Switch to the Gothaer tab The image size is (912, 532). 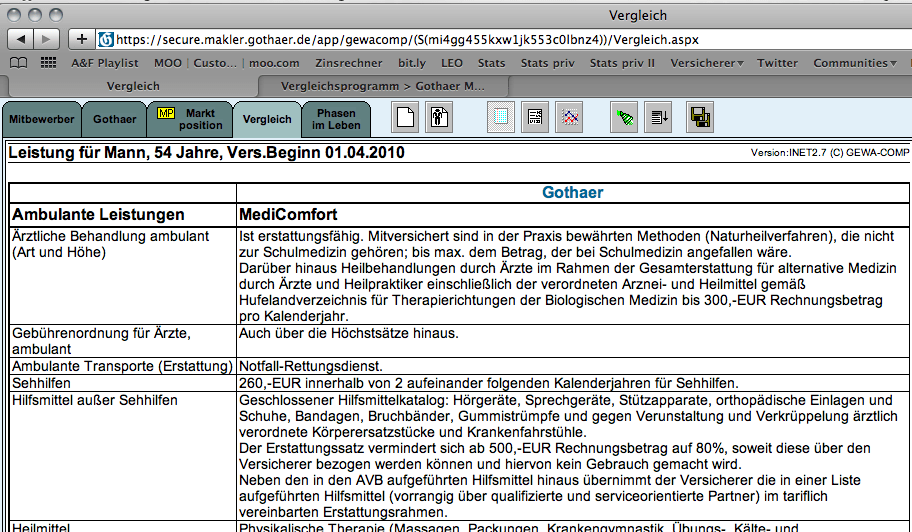pyautogui.click(x=115, y=119)
